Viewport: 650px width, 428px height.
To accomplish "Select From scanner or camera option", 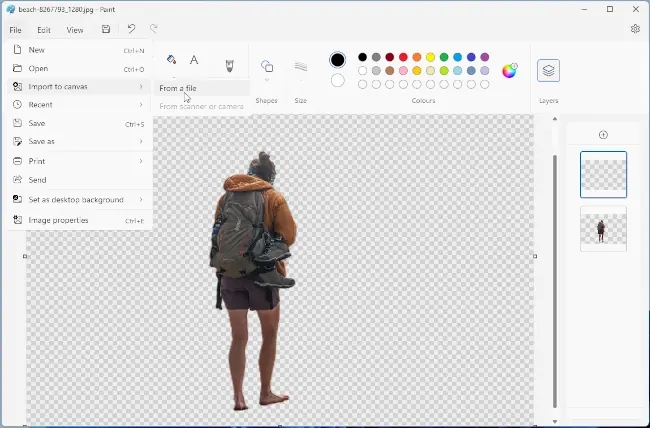I will point(202,107).
